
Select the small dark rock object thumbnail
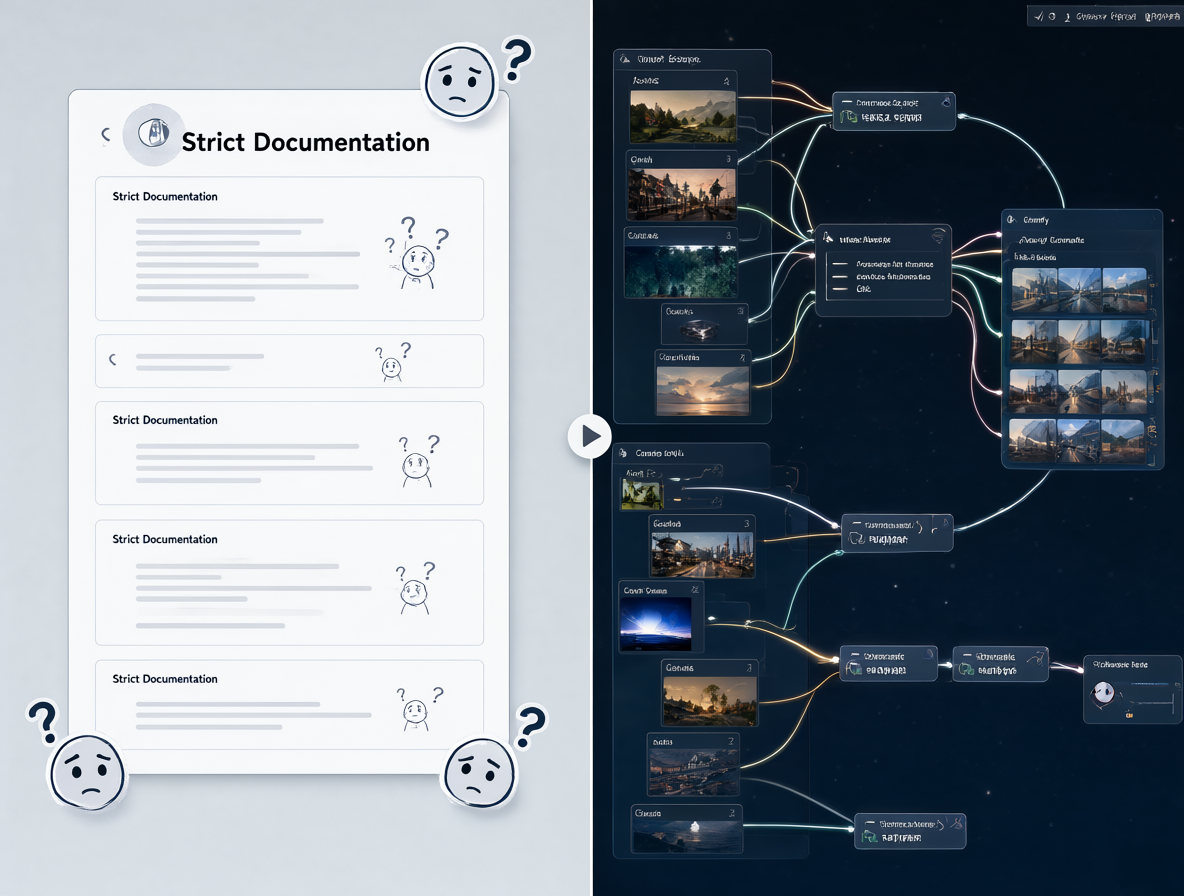point(701,330)
